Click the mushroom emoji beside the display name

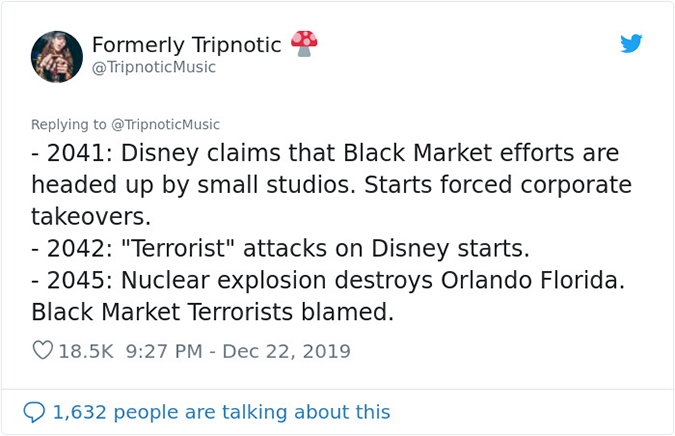coord(304,43)
